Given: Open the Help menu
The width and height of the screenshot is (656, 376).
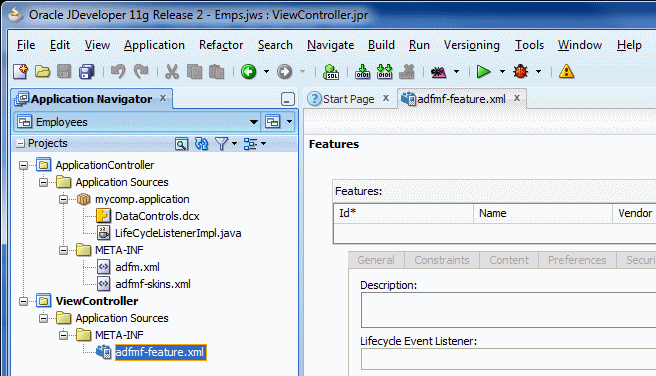Looking at the screenshot, I should [x=629, y=45].
